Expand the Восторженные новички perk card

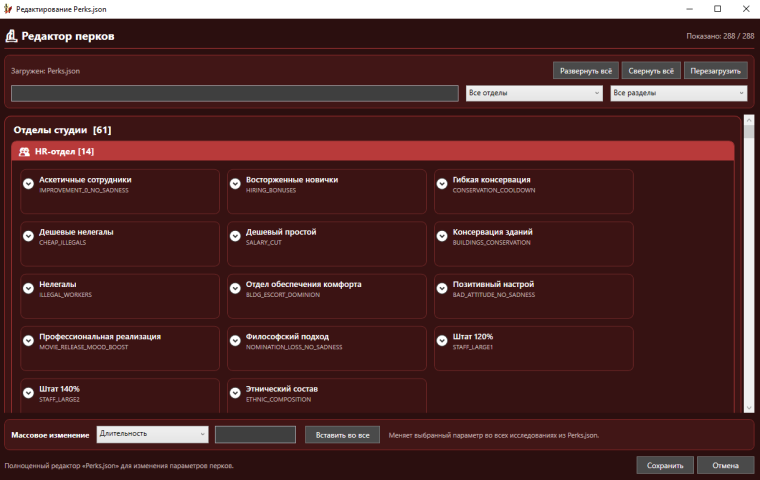tap(235, 184)
